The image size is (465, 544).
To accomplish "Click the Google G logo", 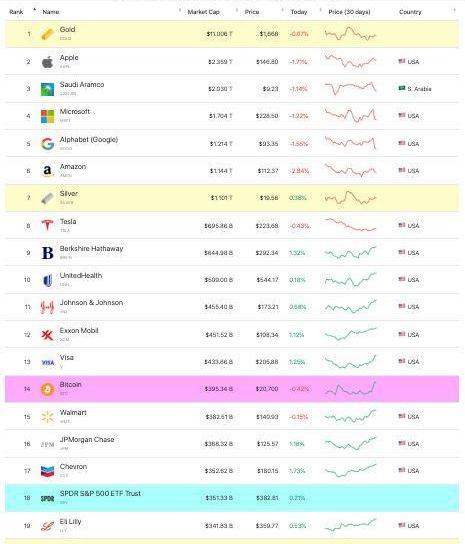I will coord(48,144).
